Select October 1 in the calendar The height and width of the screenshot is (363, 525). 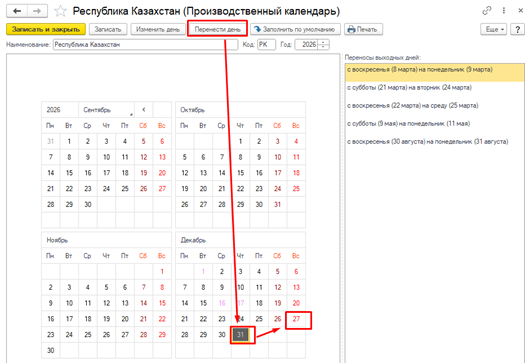pyautogui.click(x=240, y=141)
